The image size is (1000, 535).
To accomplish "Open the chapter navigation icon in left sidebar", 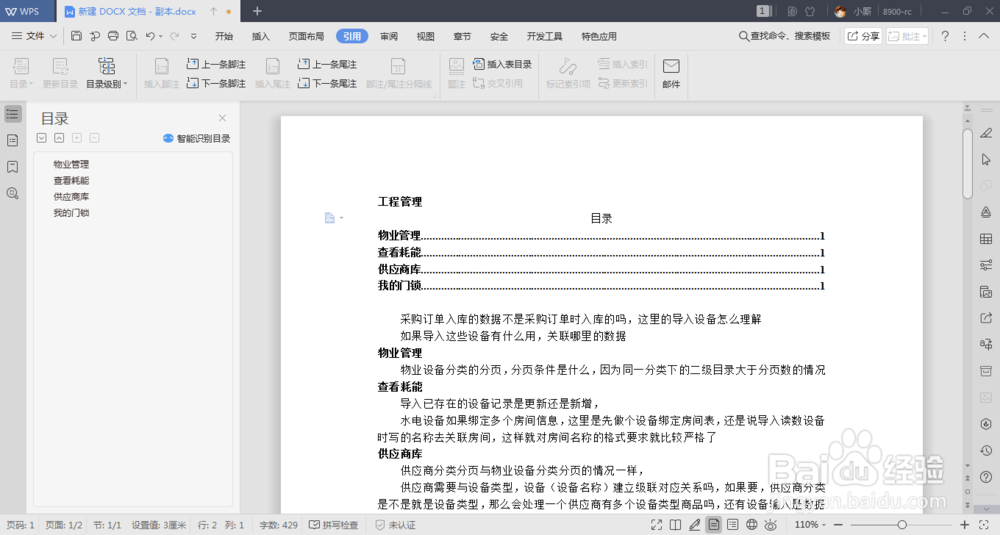I will click(12, 140).
